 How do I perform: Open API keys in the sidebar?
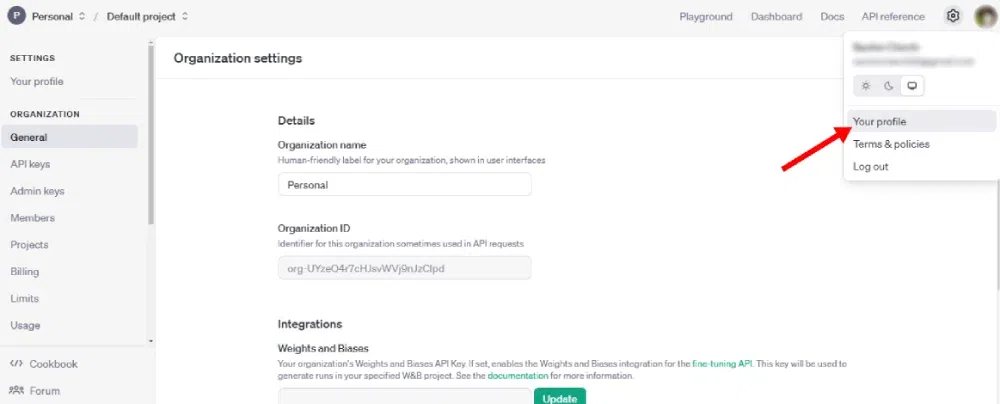pos(30,164)
